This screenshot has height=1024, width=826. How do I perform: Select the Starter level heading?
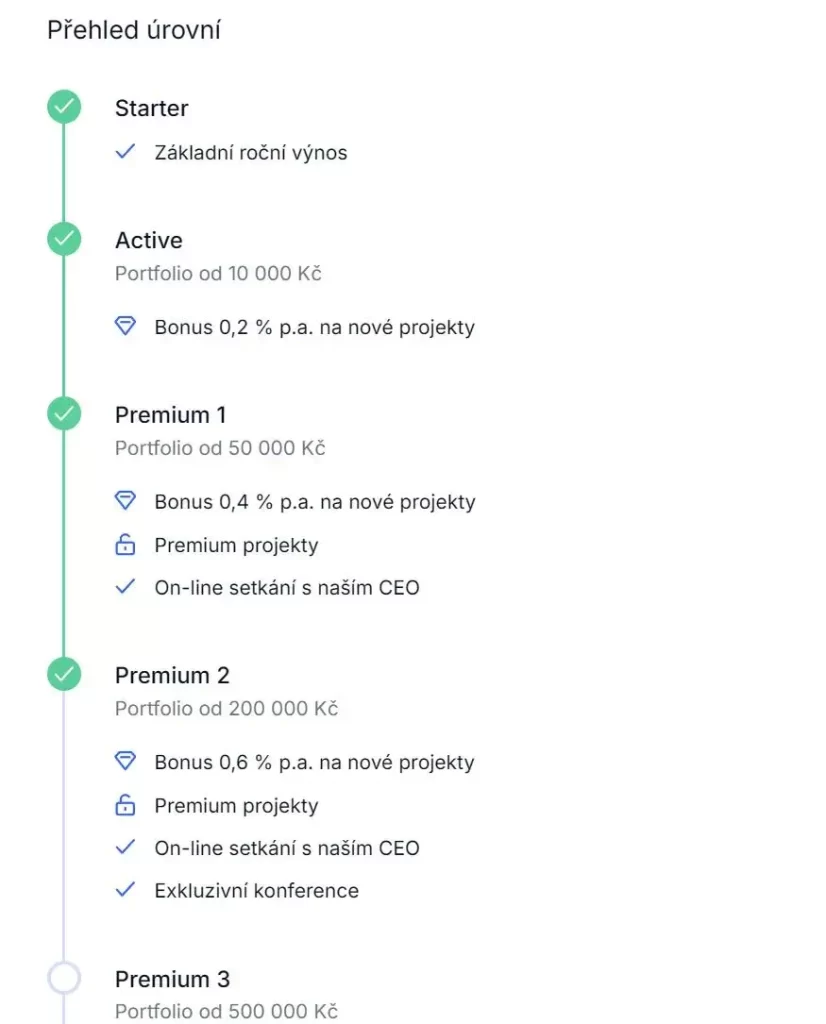pos(151,108)
